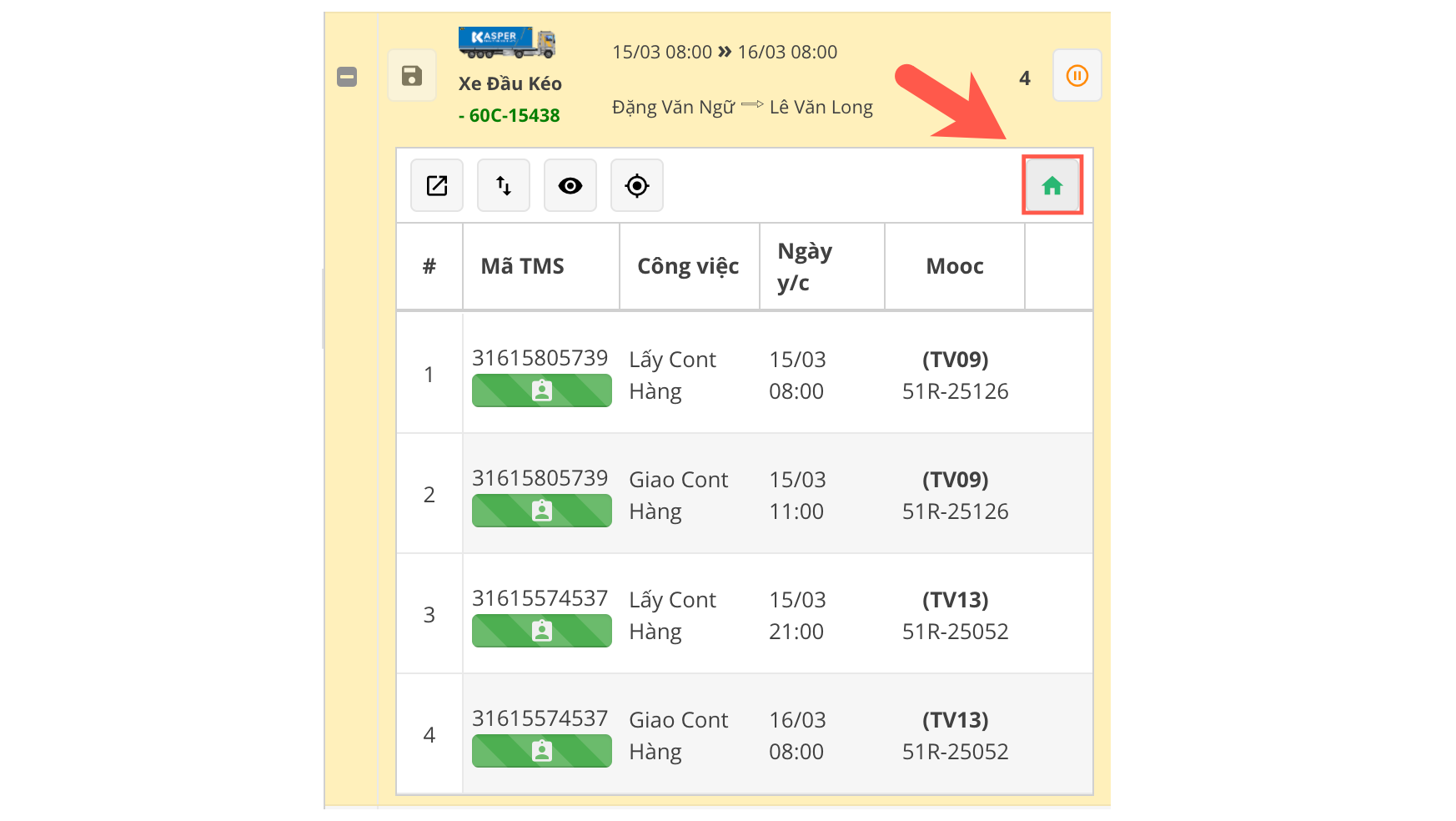Image resolution: width=1456 pixels, height=821 pixels.
Task: Click the Công việc column header
Action: [688, 266]
